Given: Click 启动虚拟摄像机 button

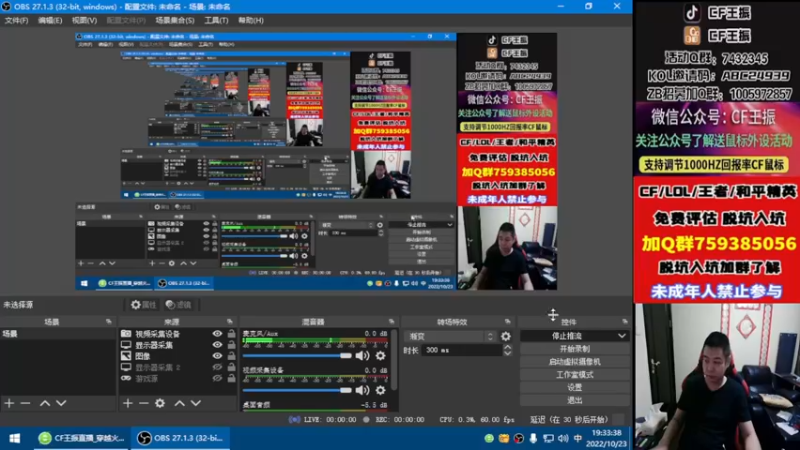Looking at the screenshot, I should [x=574, y=362].
